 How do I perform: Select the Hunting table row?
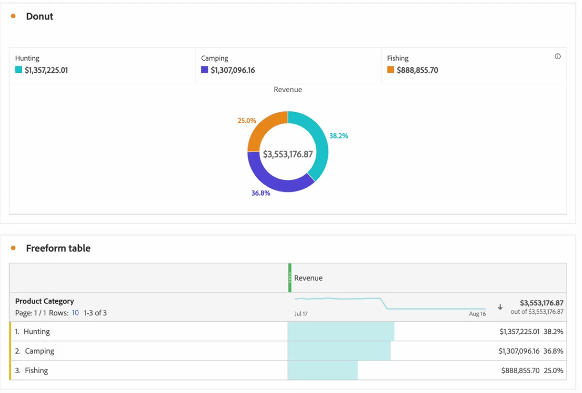point(288,331)
